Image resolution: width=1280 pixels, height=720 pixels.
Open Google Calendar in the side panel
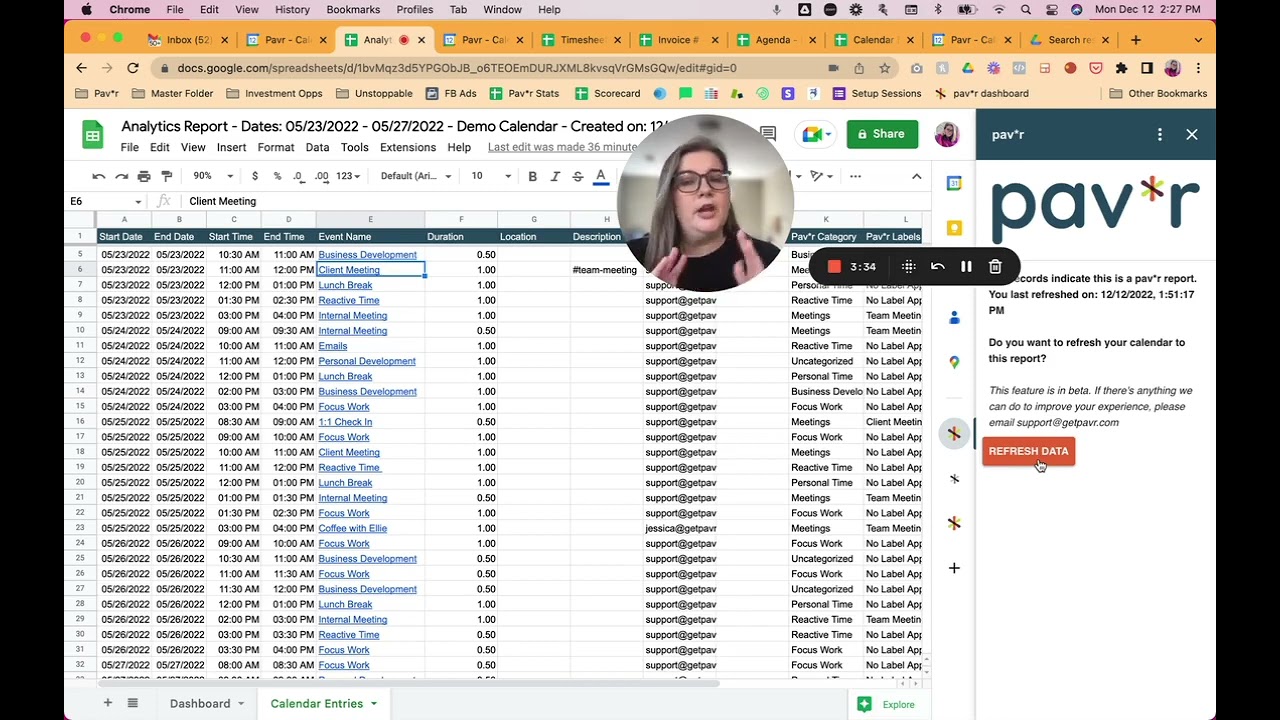(x=954, y=184)
